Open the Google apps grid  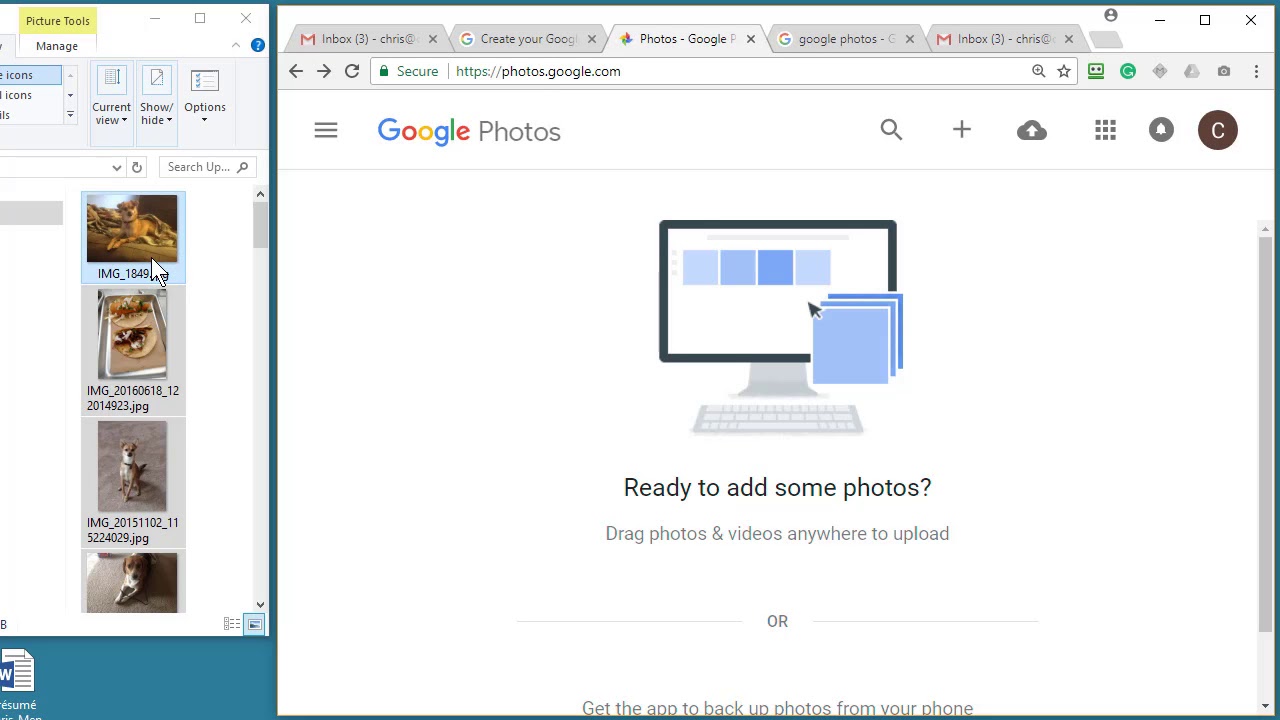[x=1105, y=130]
